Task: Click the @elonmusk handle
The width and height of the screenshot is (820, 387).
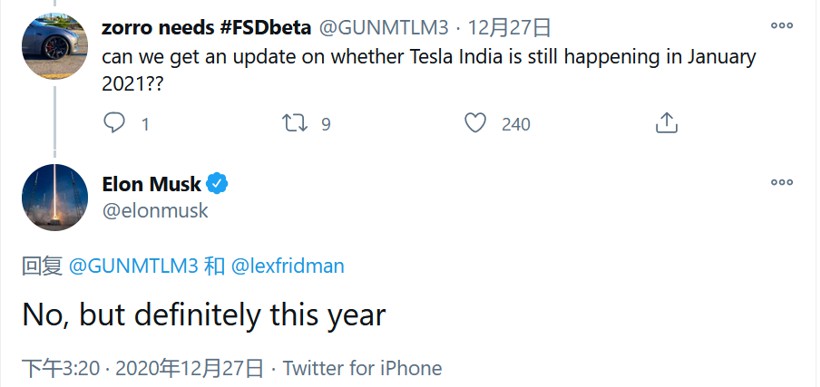Action: pyautogui.click(x=155, y=210)
